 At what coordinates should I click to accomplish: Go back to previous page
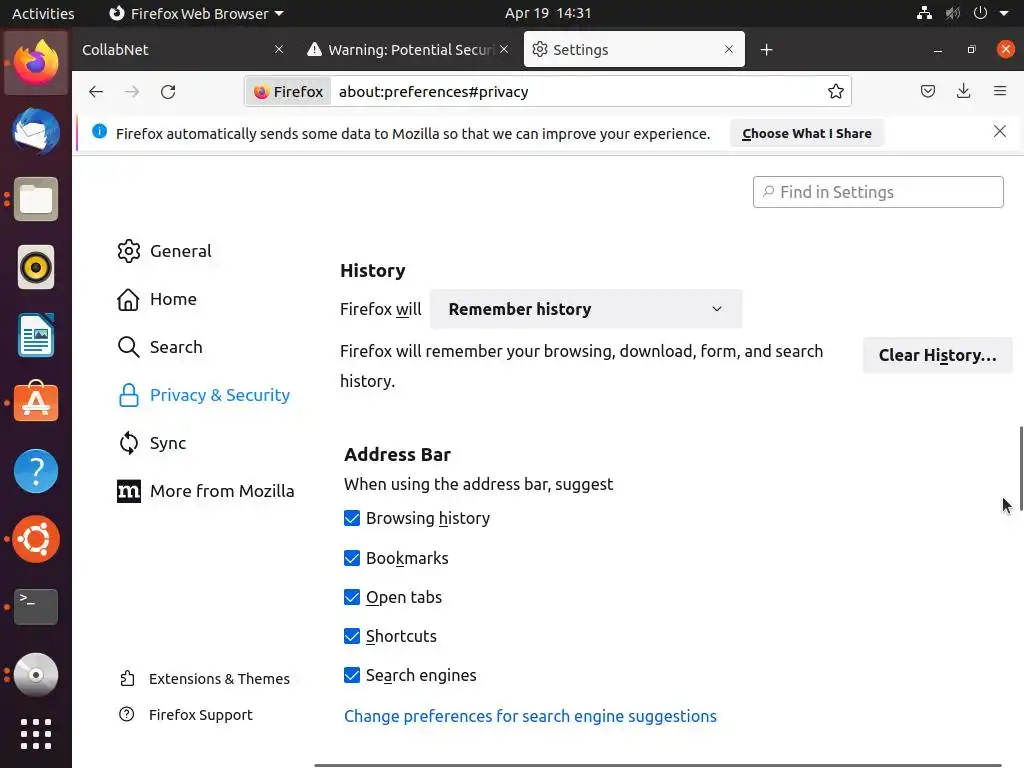[x=96, y=92]
